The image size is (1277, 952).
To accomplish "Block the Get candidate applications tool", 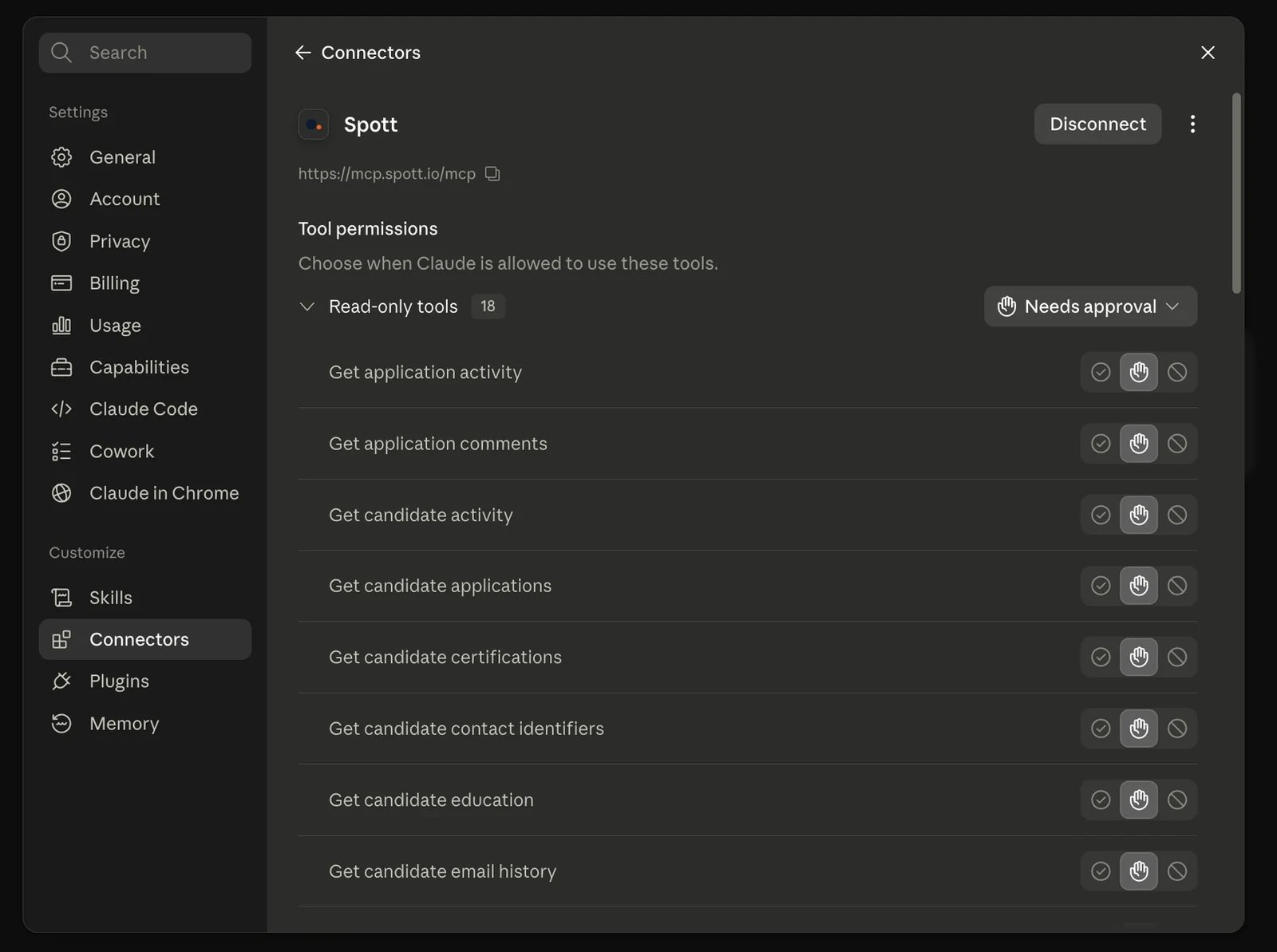I will 1177,586.
